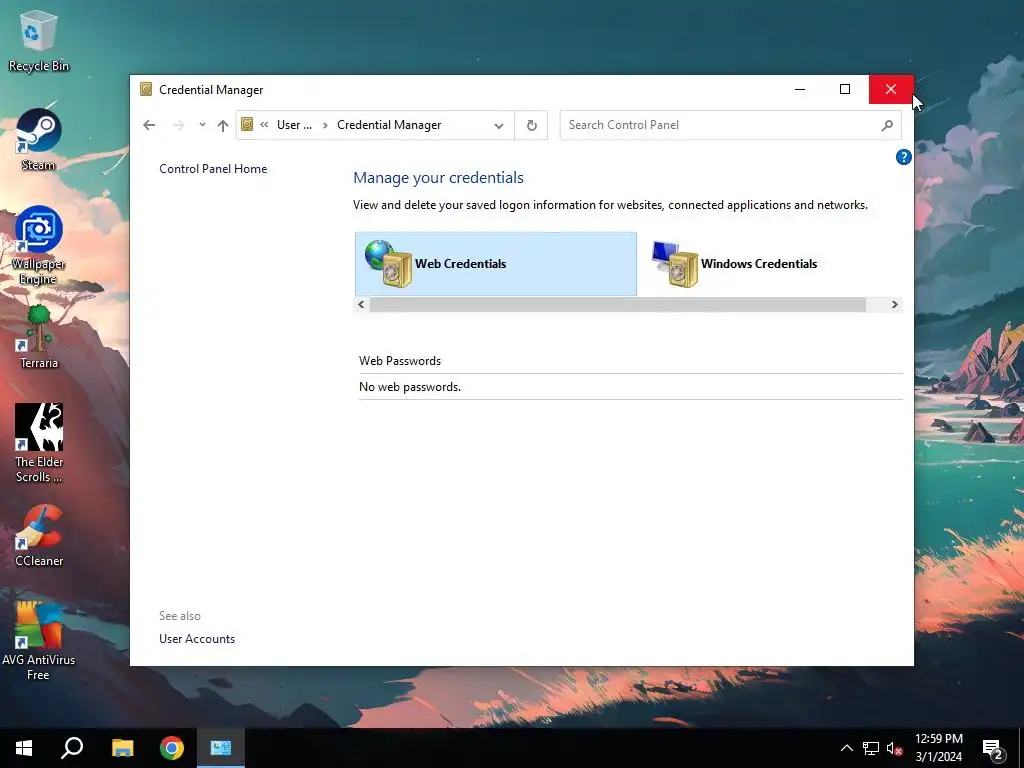Viewport: 1024px width, 768px height.
Task: Select The Elder Scrolls desktop shortcut
Action: coord(39,444)
